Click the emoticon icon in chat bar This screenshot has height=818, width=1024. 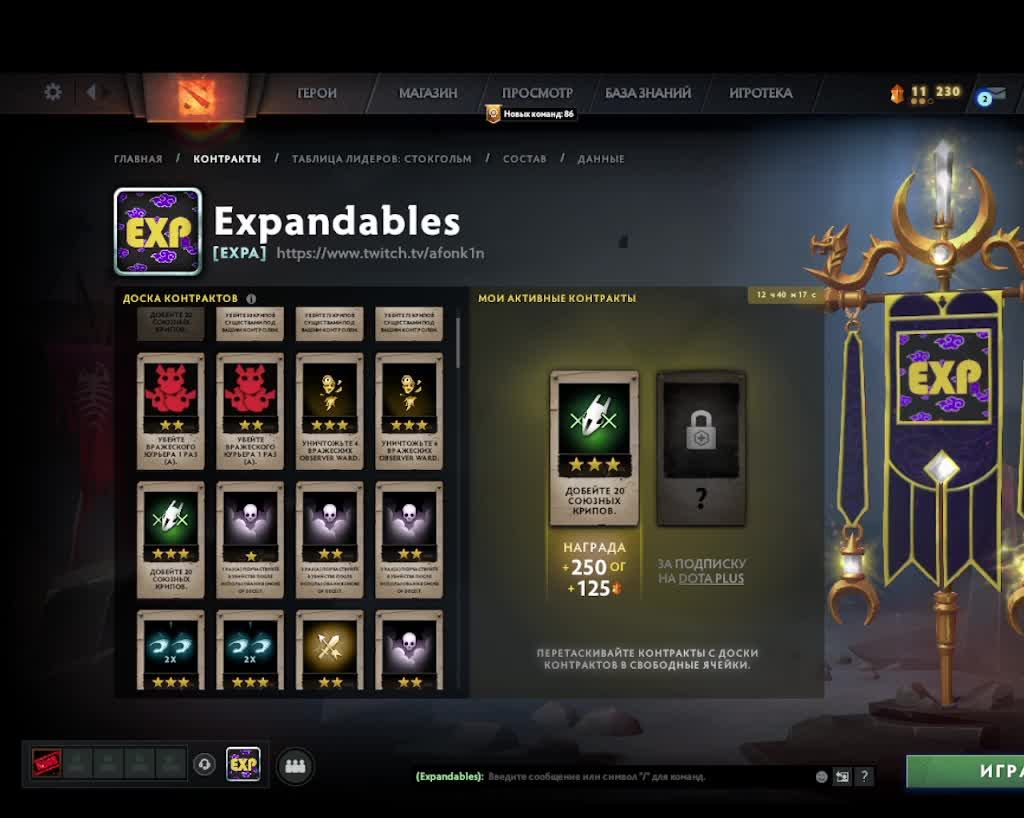pyautogui.click(x=822, y=776)
